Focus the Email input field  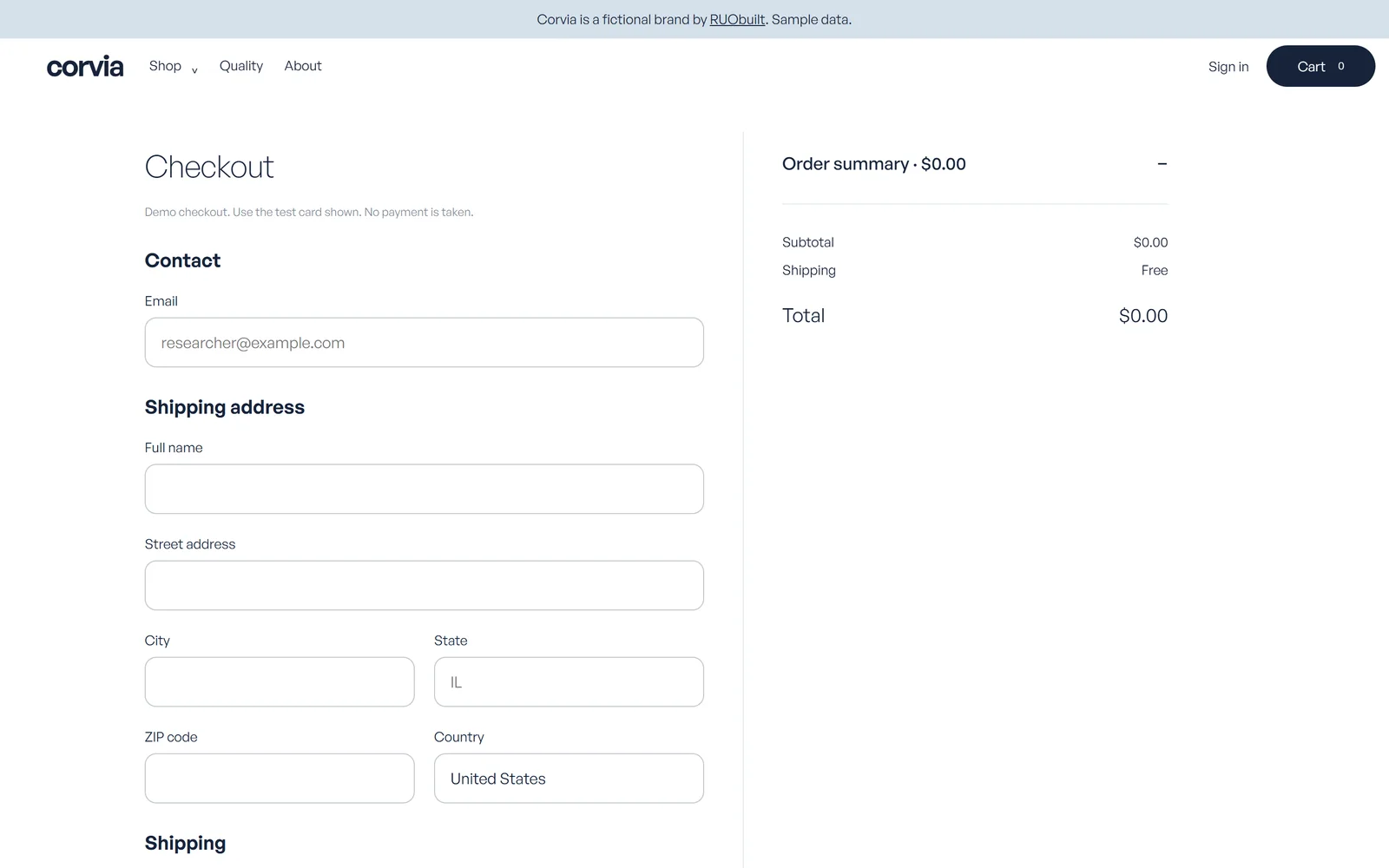tap(425, 343)
